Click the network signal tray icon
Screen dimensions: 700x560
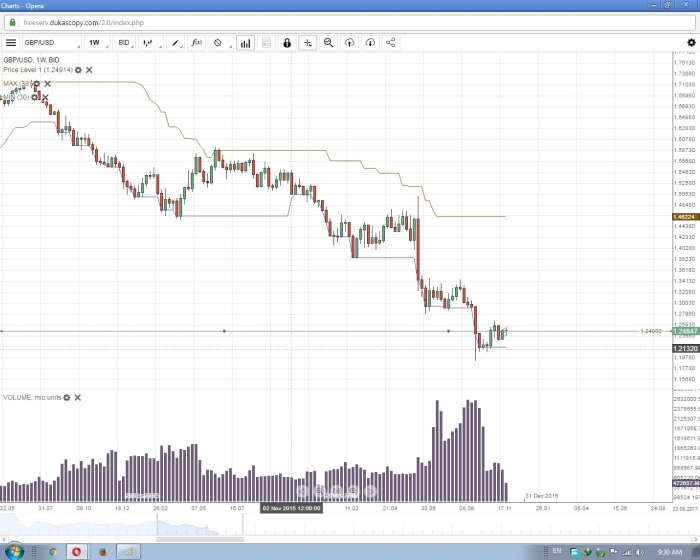(627, 552)
